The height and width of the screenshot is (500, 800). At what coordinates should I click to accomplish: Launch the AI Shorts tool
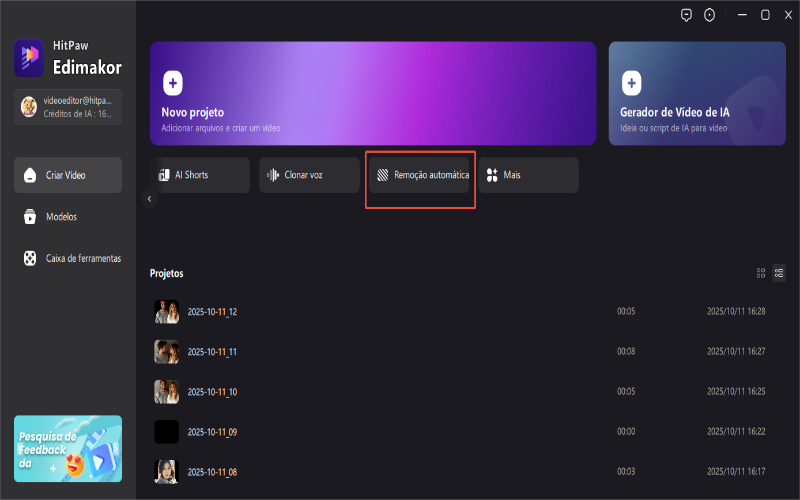pyautogui.click(x=200, y=175)
